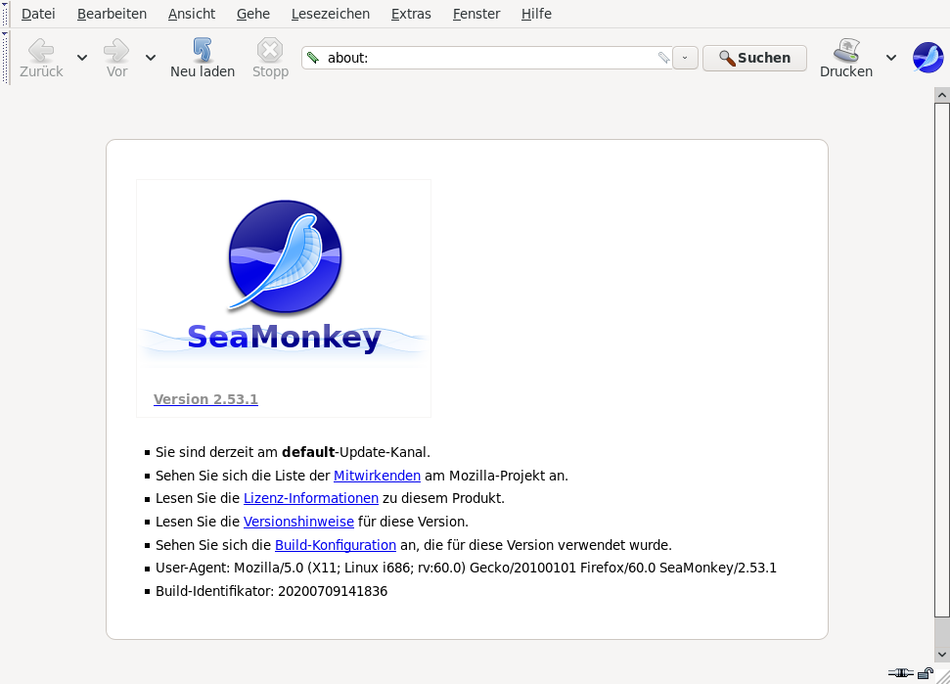
Task: Open the Ansicht menu
Action: pyautogui.click(x=191, y=13)
